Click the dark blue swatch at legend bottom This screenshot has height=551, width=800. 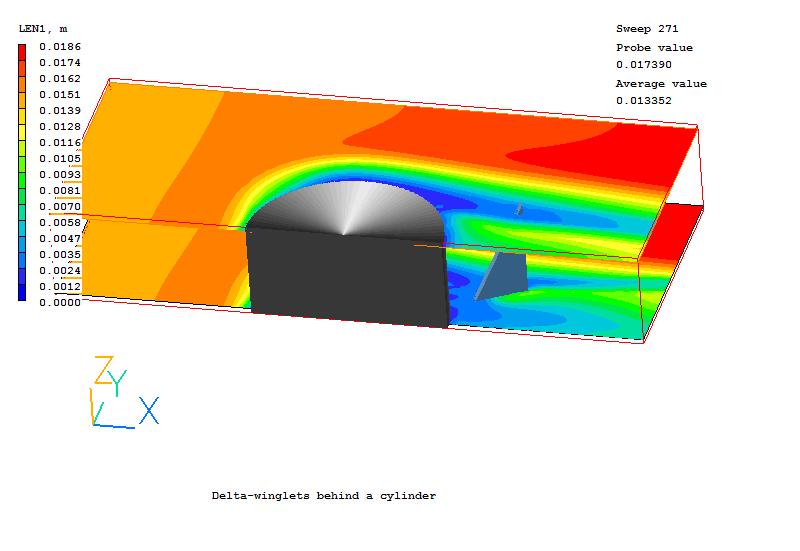23,292
